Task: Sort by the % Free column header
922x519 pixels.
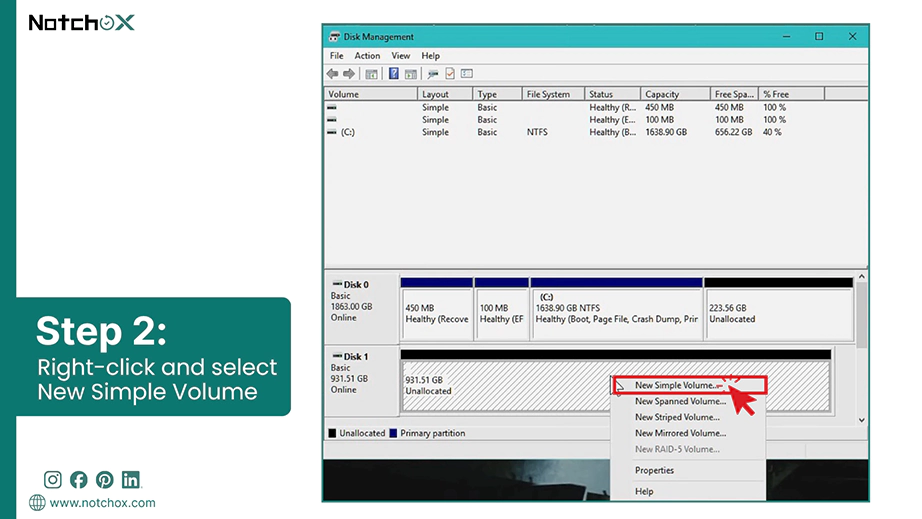Action: pyautogui.click(x=791, y=94)
